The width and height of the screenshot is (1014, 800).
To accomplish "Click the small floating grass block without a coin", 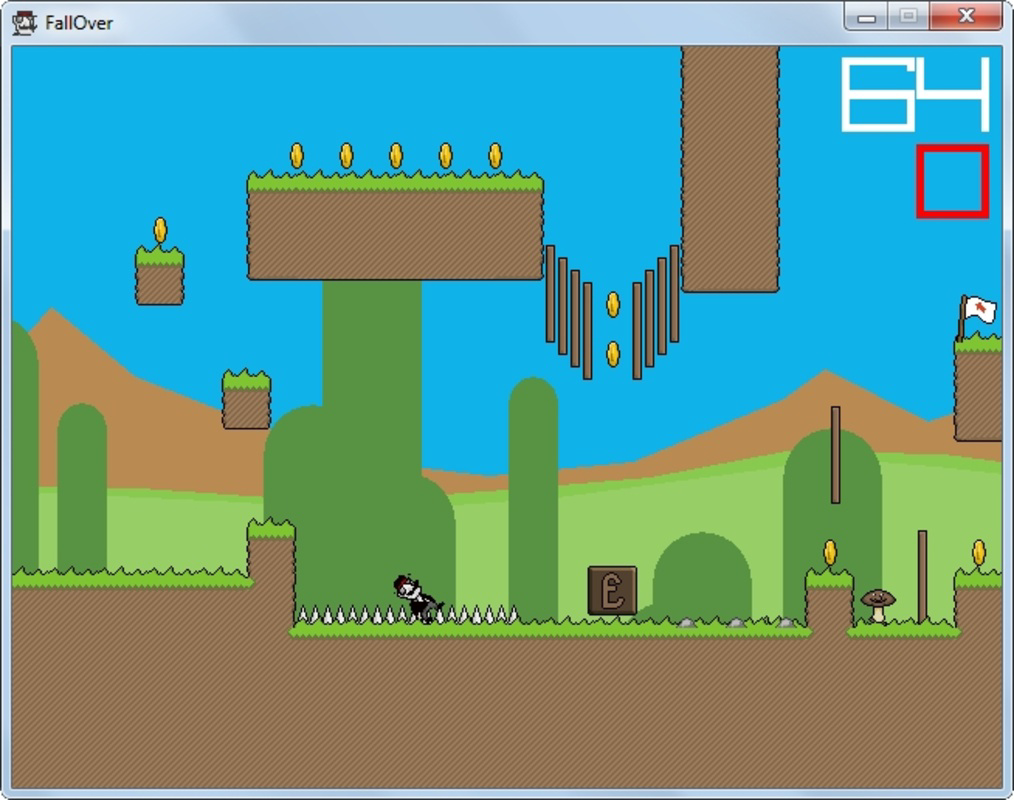I will point(246,399).
